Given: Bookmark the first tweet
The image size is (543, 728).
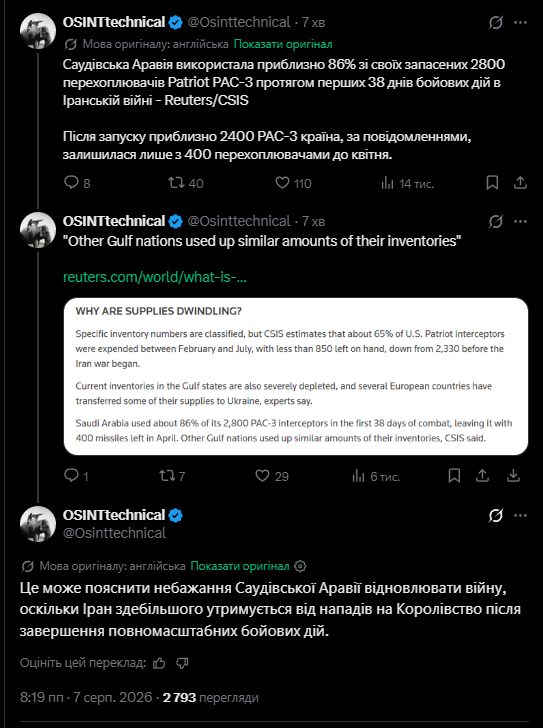Looking at the screenshot, I should [492, 183].
